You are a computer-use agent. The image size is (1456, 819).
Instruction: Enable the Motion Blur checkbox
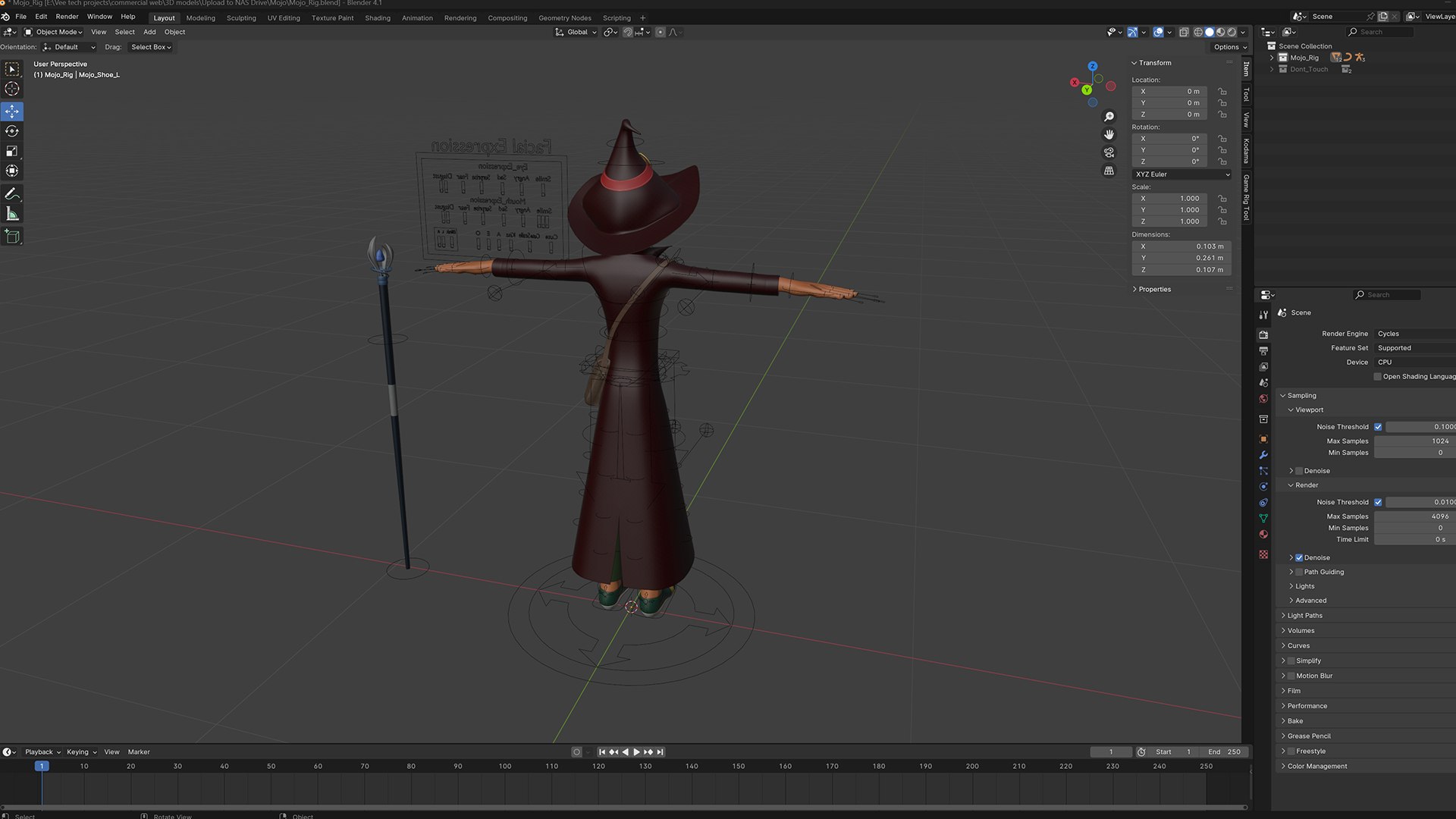[x=1291, y=676]
